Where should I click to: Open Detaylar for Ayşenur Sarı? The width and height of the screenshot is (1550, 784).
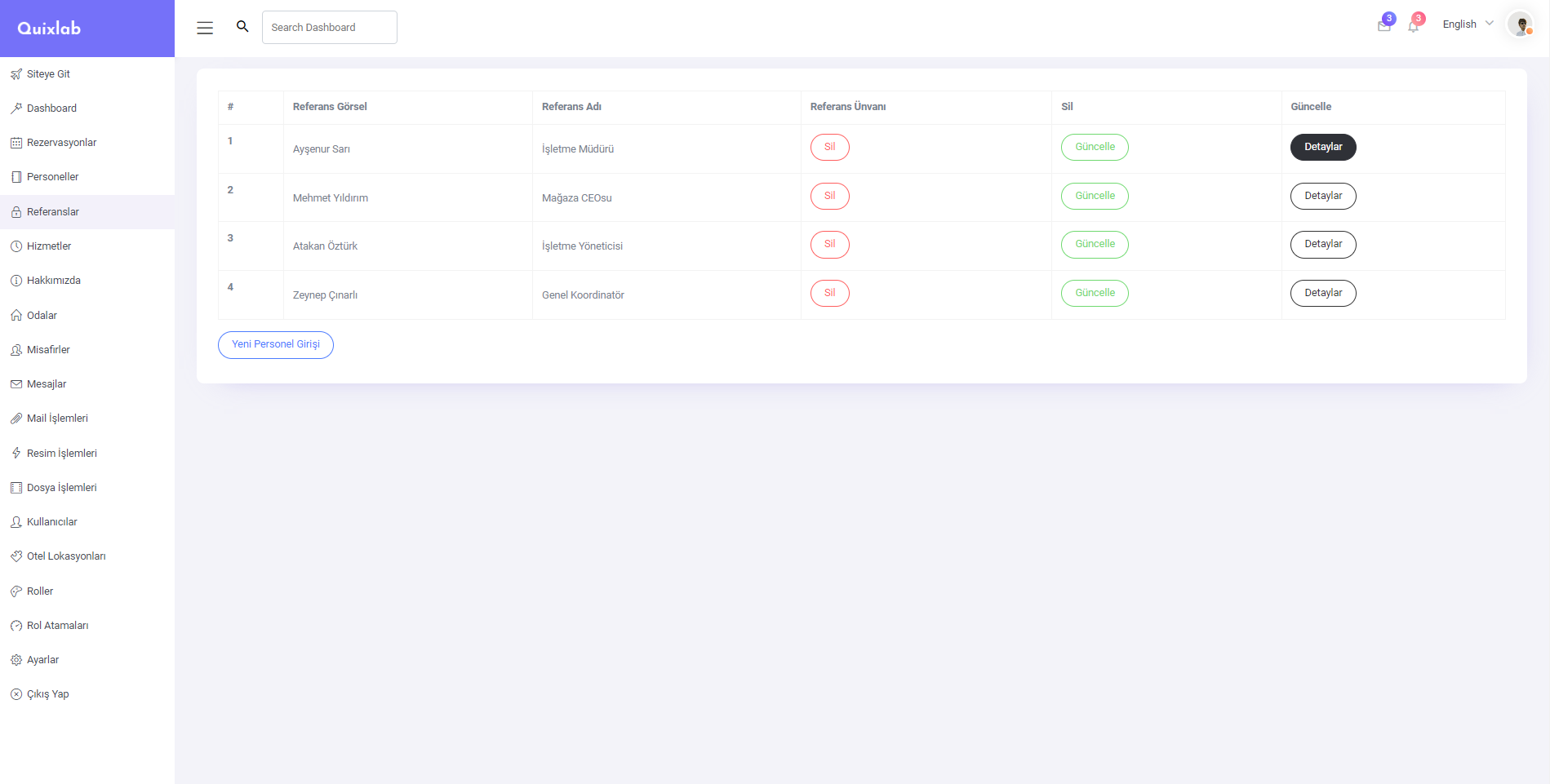(x=1323, y=147)
